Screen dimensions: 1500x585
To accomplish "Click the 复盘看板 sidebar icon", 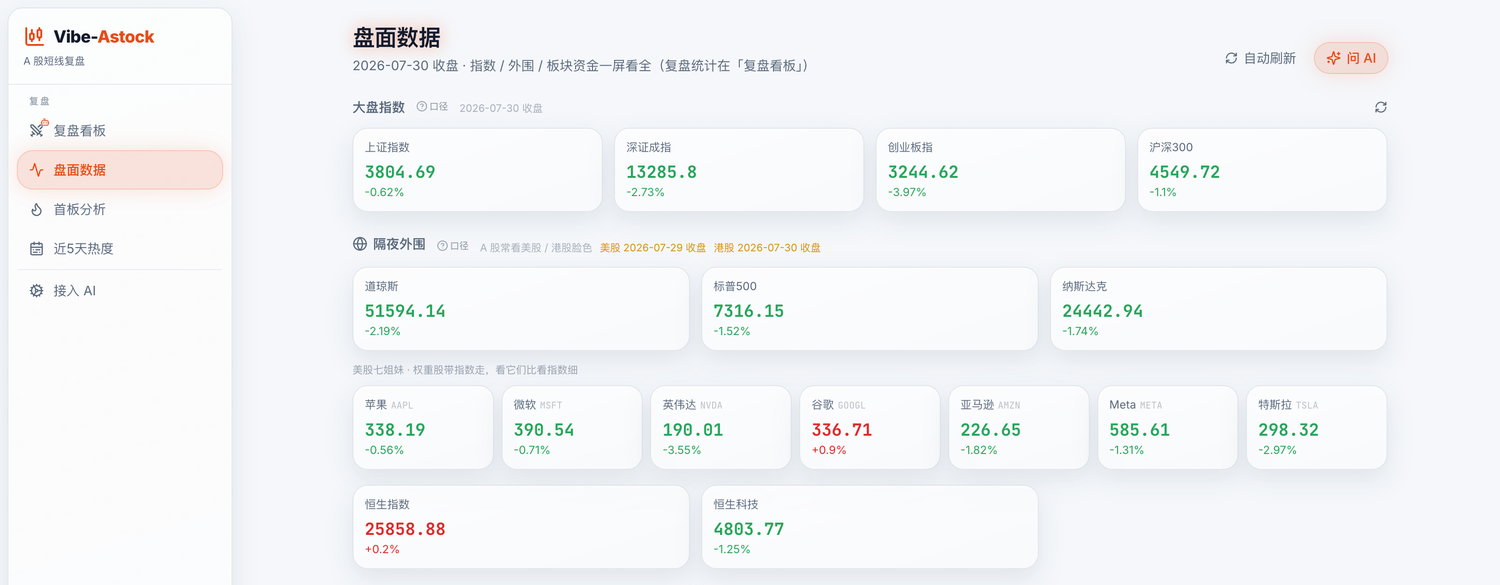I will click(38, 130).
